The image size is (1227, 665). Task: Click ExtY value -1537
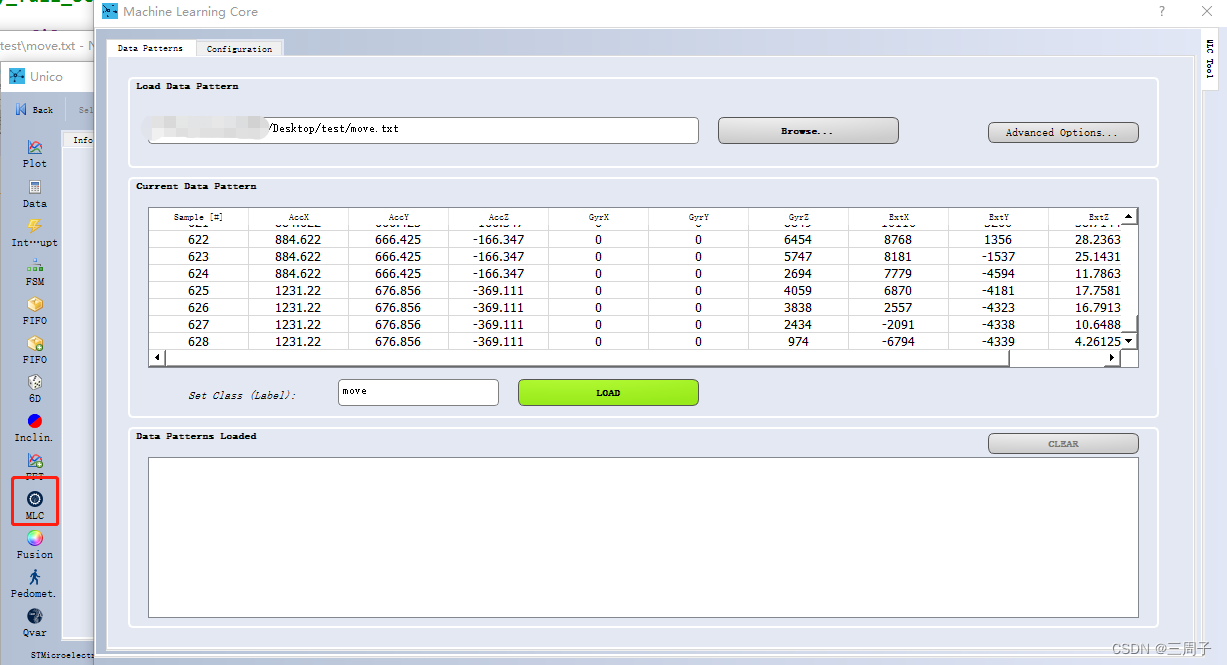[998, 257]
